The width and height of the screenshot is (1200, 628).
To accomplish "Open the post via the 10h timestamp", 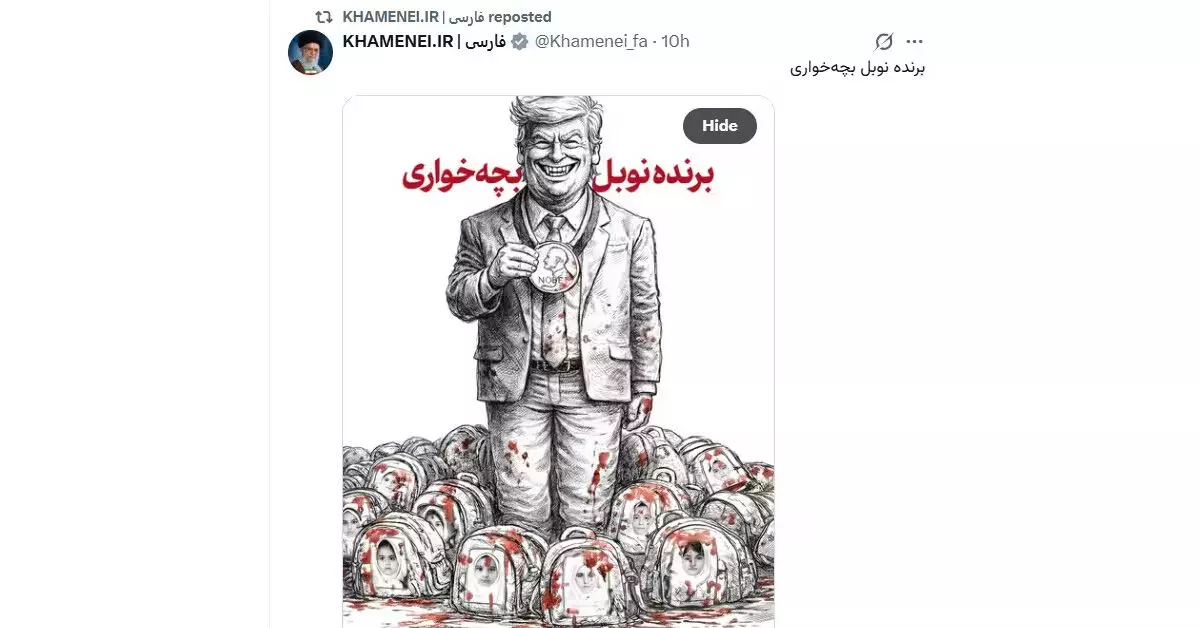I will point(676,41).
